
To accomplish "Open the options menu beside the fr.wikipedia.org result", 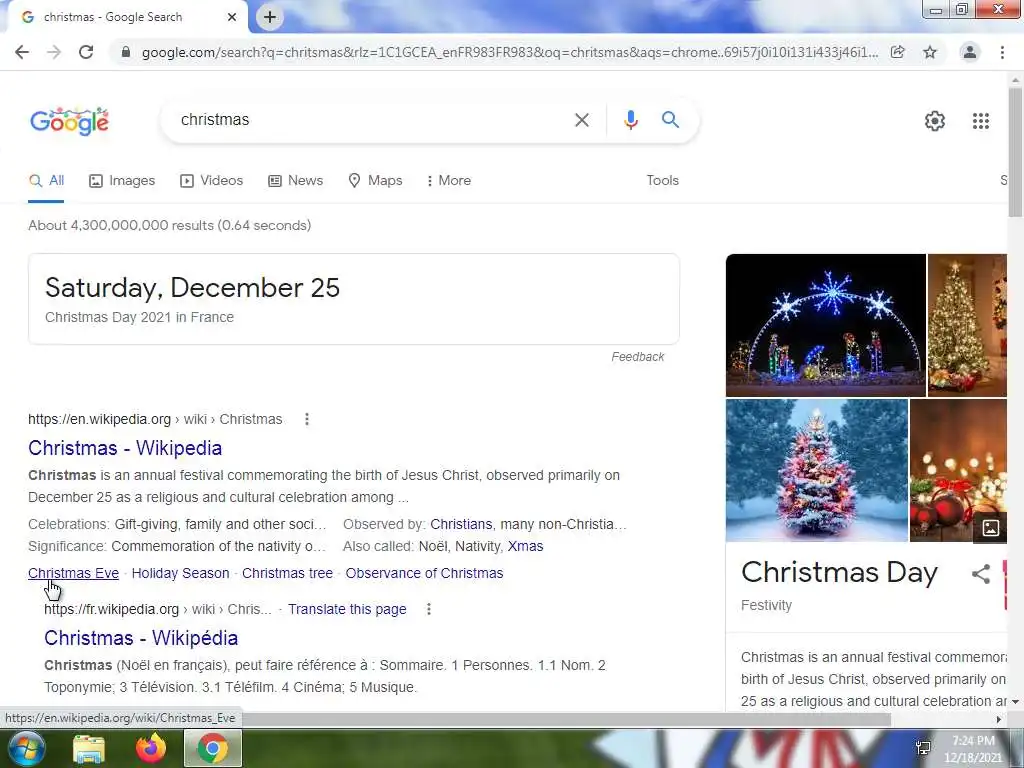I will point(428,609).
